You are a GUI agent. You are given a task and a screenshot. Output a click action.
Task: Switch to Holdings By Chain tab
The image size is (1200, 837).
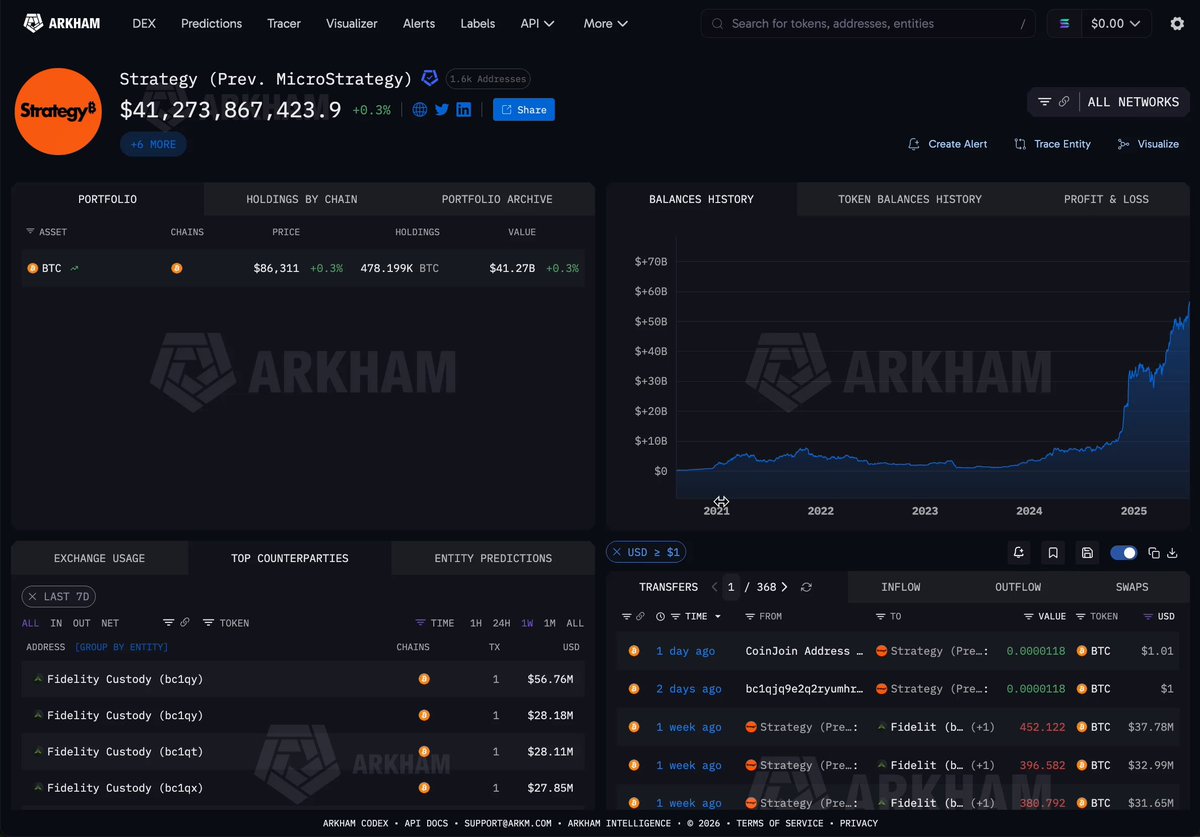tap(302, 199)
